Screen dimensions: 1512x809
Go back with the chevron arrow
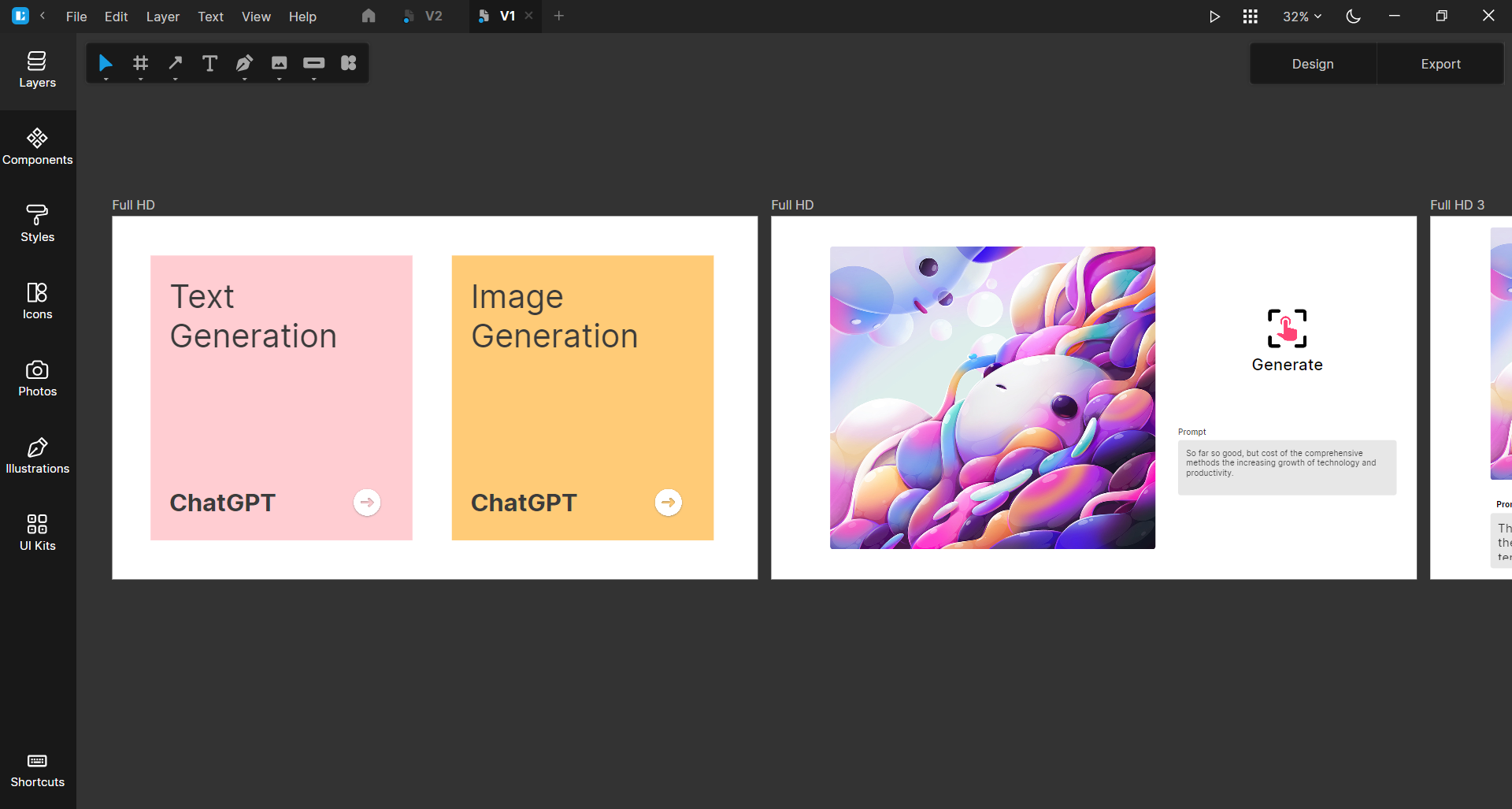tap(43, 16)
